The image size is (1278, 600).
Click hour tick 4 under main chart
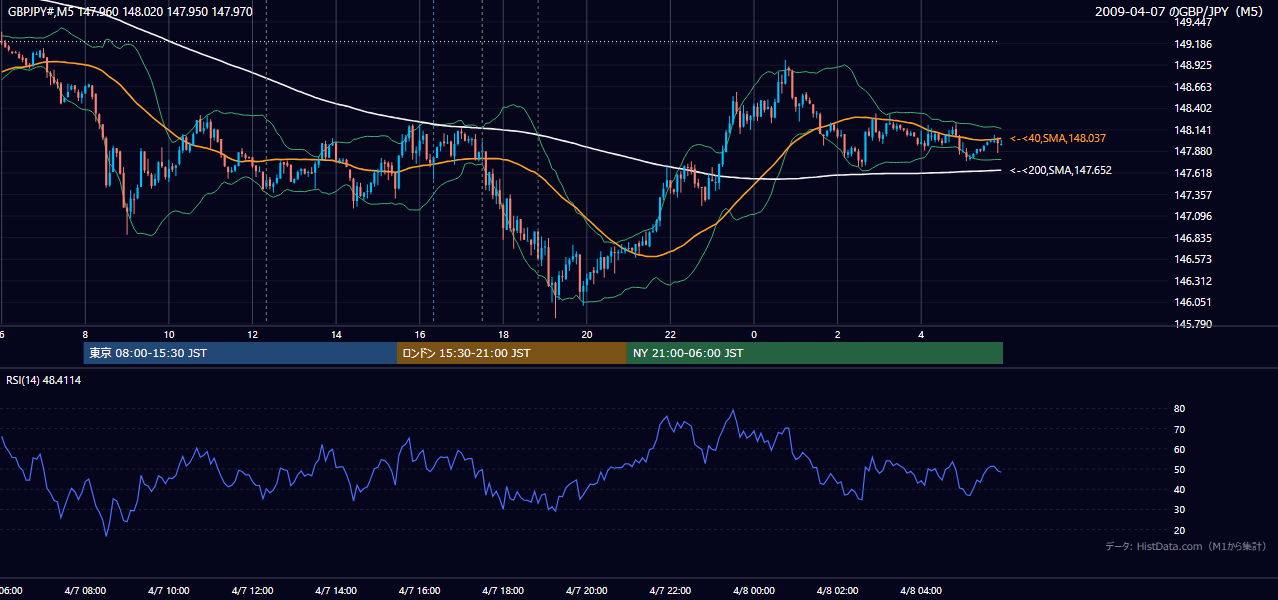(921, 334)
